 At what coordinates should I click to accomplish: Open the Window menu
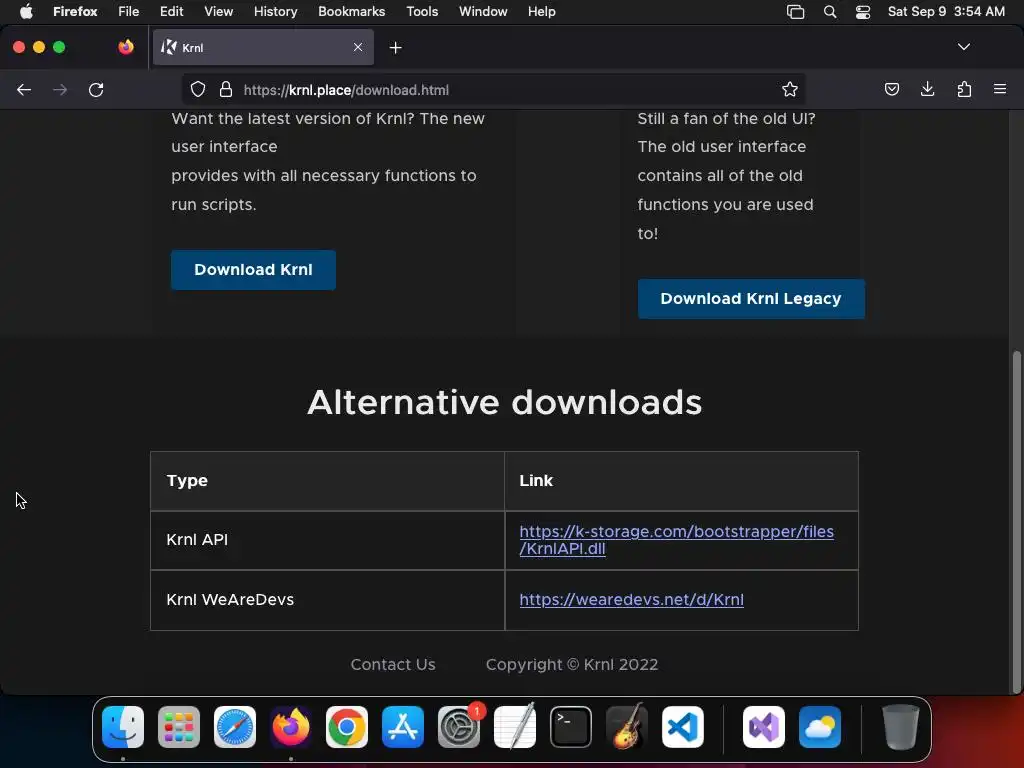tap(483, 12)
